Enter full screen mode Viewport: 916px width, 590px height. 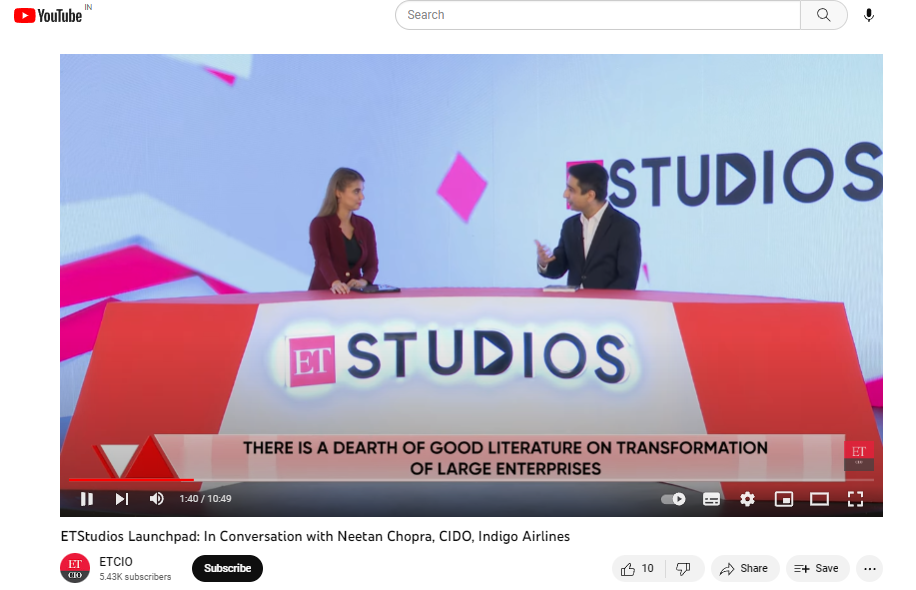[x=855, y=499]
